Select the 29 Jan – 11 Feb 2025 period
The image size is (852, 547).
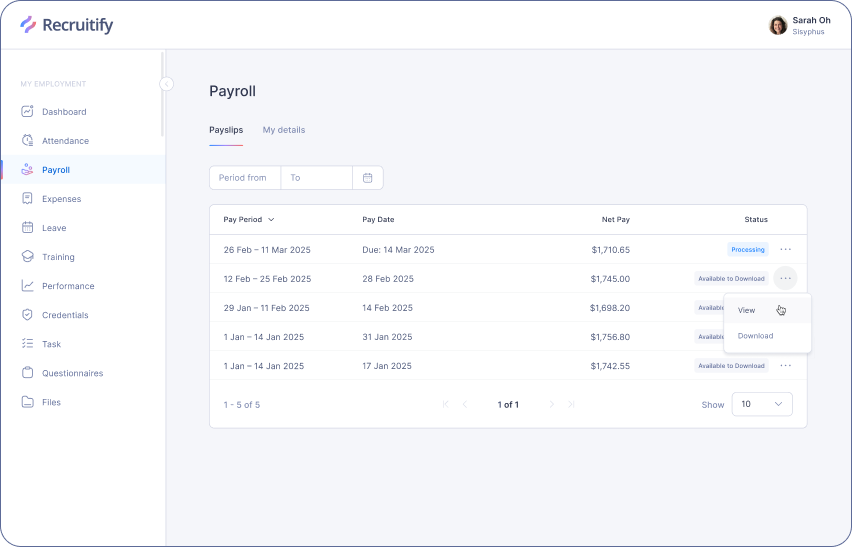(x=266, y=308)
